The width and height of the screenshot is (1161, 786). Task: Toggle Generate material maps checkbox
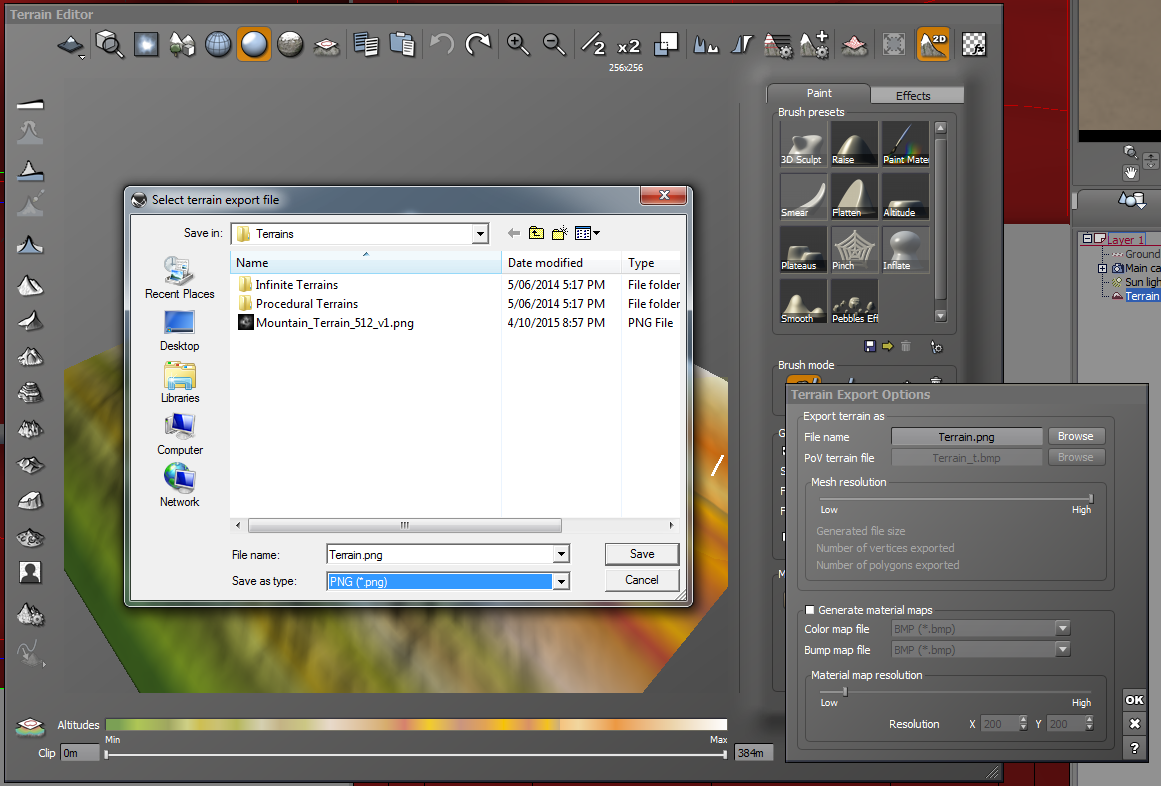809,610
